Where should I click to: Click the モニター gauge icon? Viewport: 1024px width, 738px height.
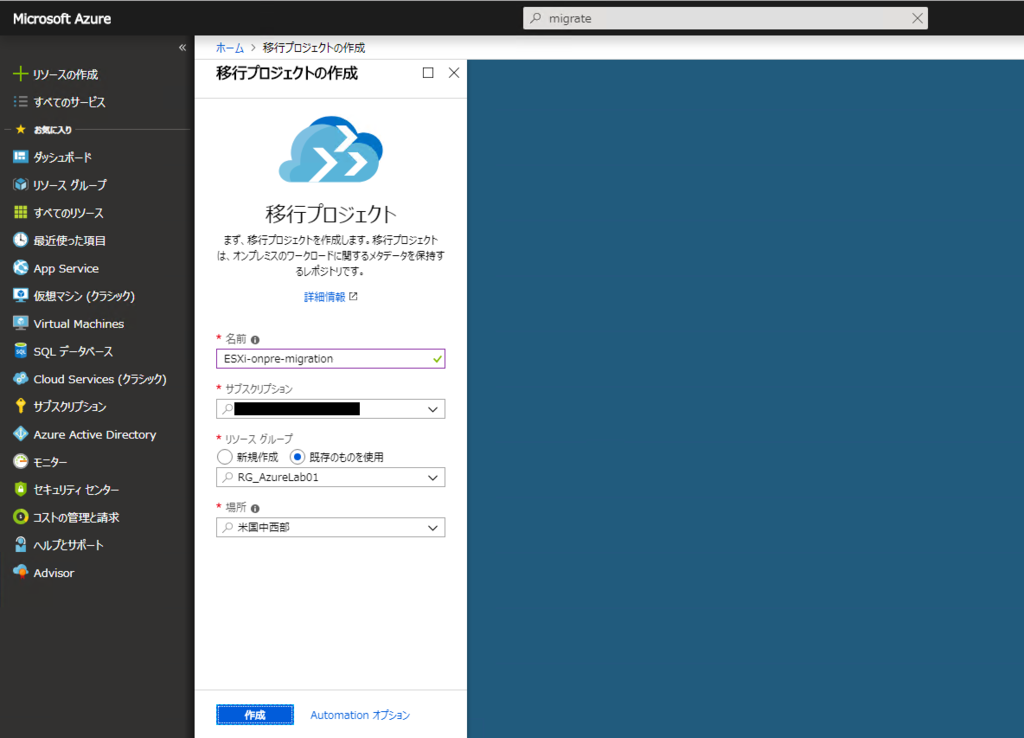coord(20,462)
